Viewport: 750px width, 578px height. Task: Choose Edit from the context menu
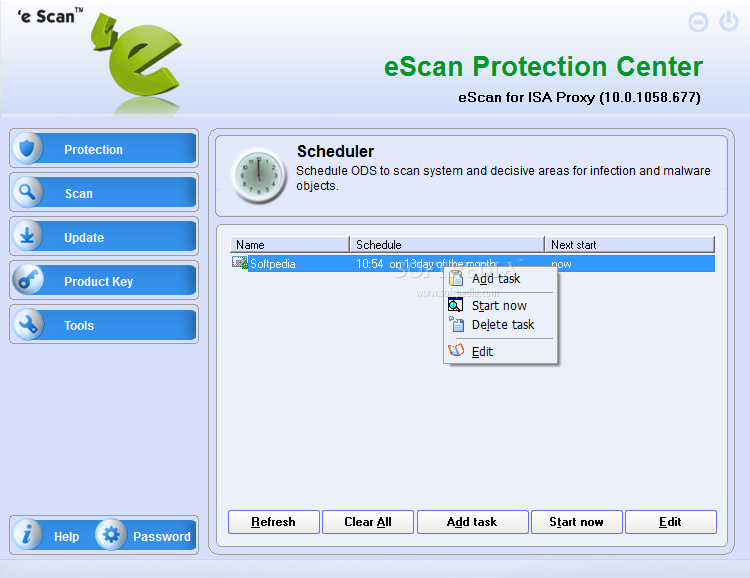[501, 351]
